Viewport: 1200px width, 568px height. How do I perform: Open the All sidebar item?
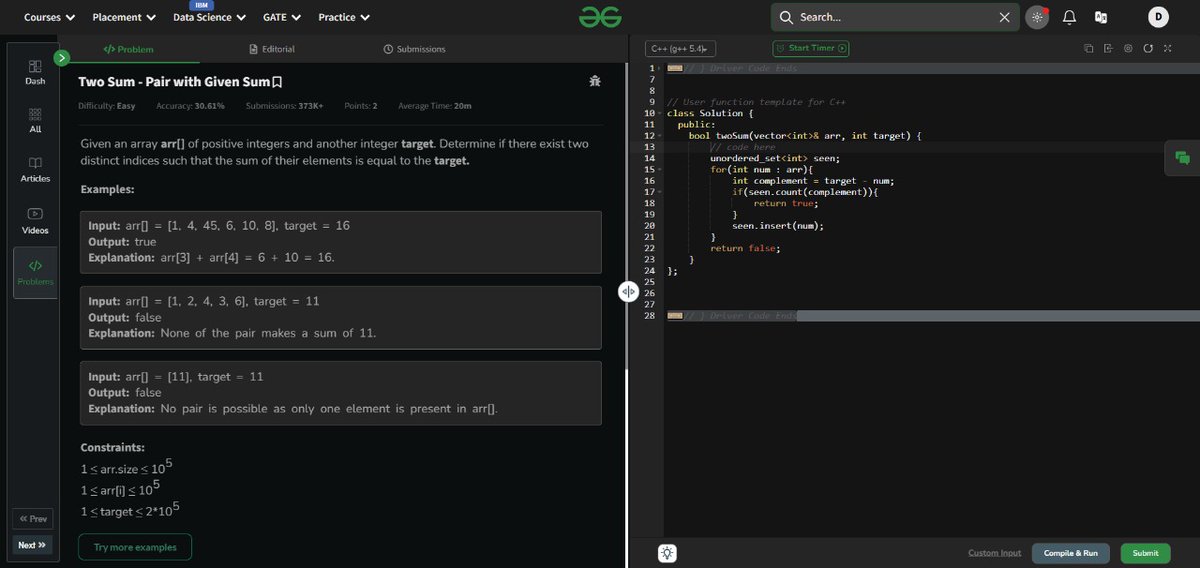tap(35, 121)
